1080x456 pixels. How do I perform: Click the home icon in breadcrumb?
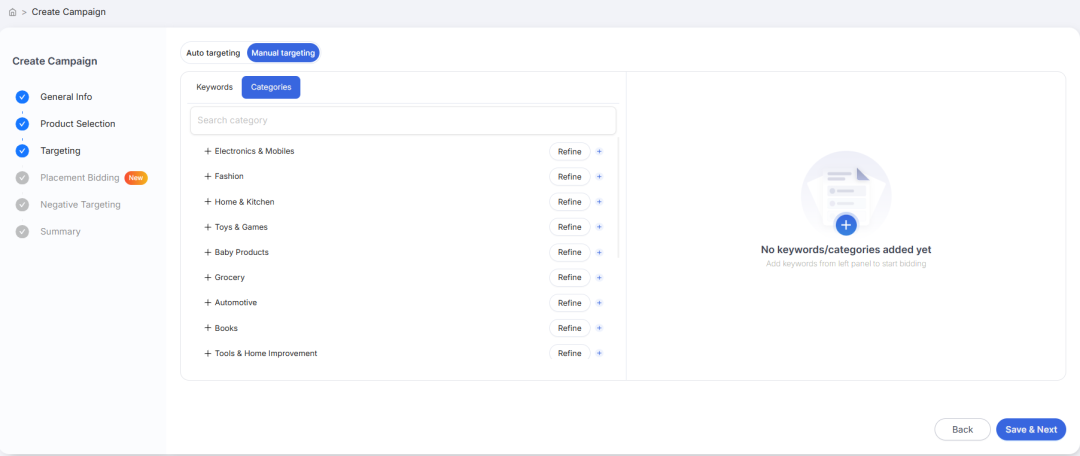click(12, 12)
